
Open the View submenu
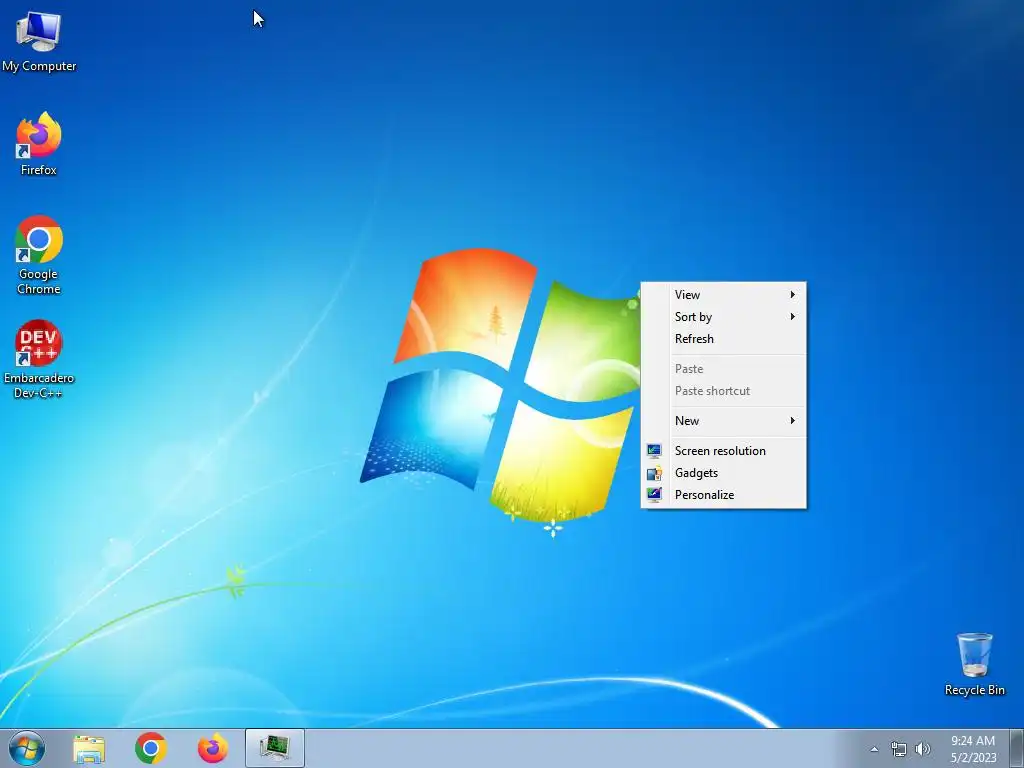pyautogui.click(x=724, y=295)
